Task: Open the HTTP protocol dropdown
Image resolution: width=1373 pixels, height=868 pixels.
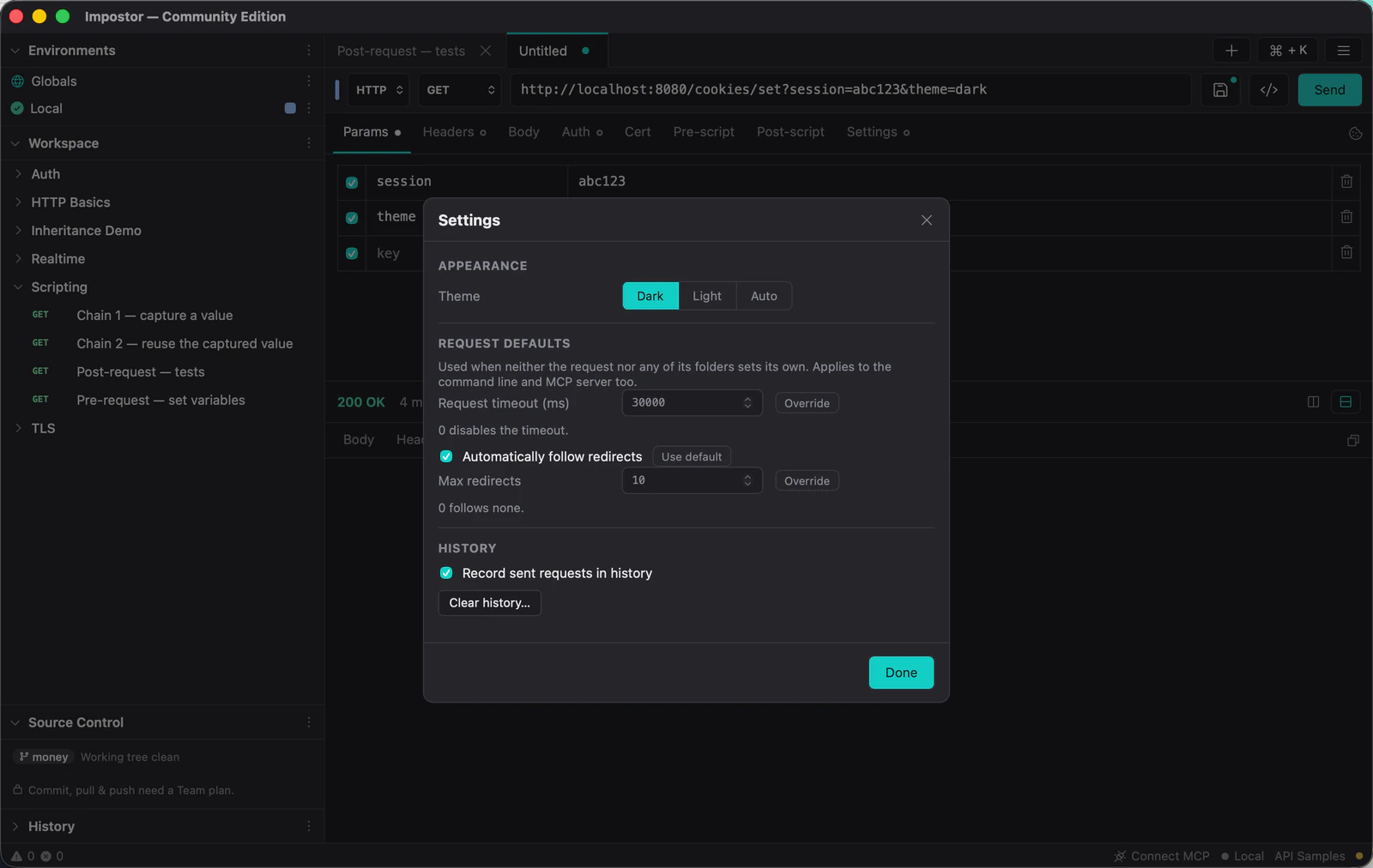Action: tap(378, 90)
